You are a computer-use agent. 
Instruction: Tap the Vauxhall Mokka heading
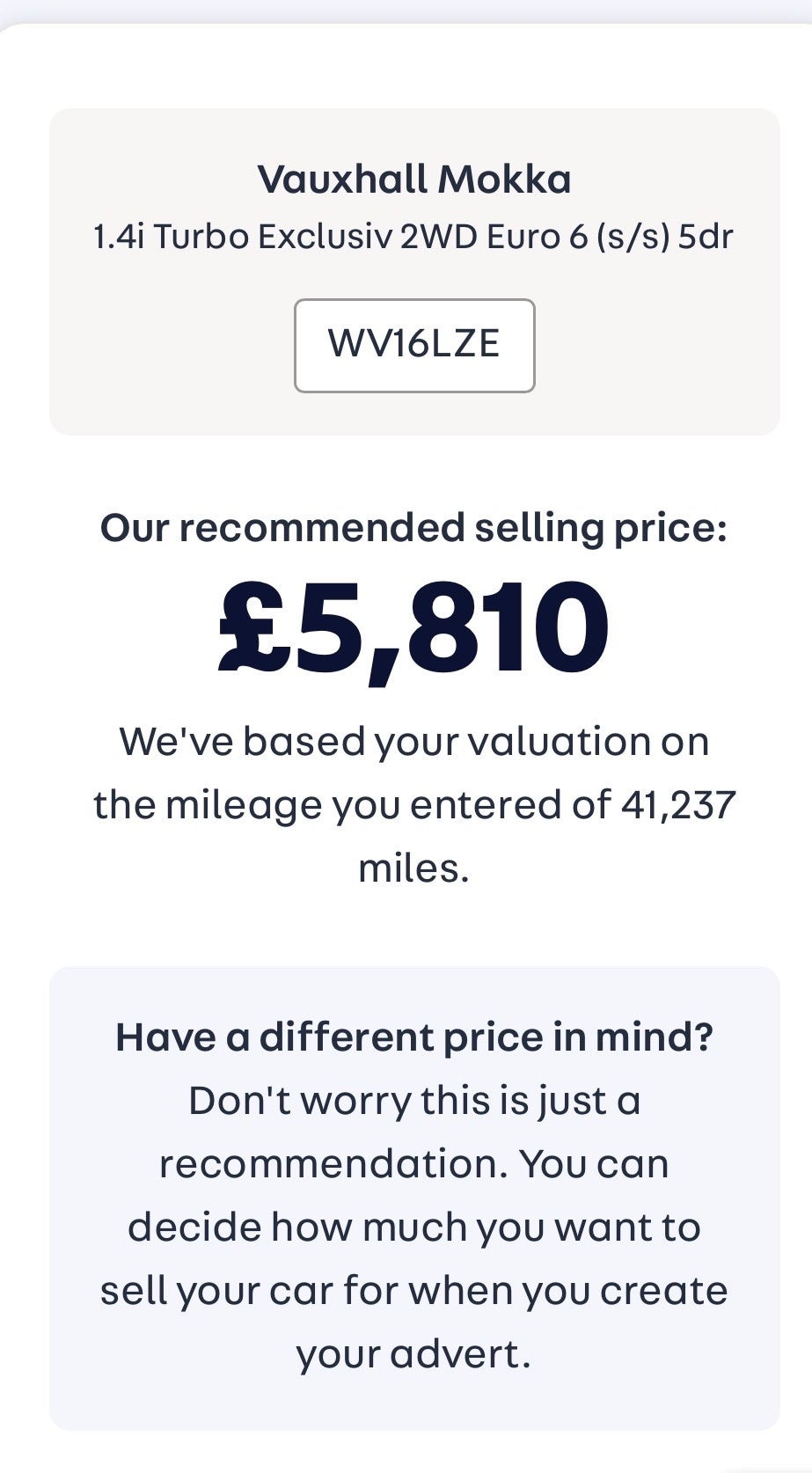pos(413,180)
